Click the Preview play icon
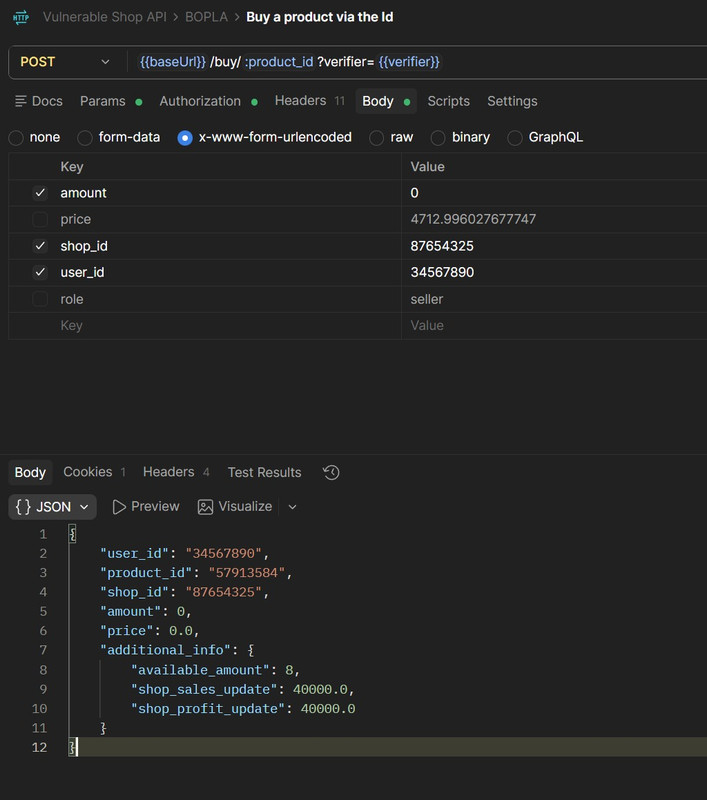This screenshot has width=707, height=800. point(119,507)
